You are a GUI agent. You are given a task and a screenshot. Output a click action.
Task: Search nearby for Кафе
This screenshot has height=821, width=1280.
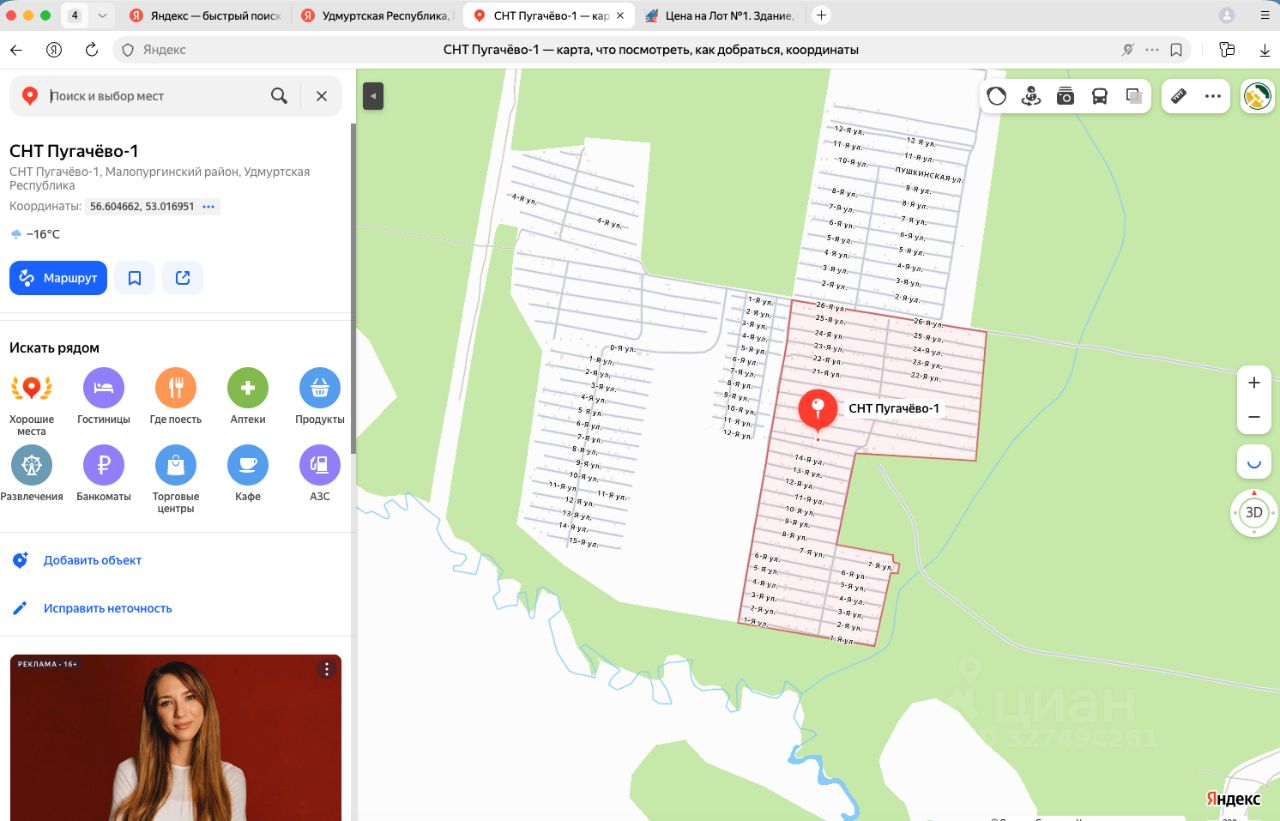tap(248, 474)
